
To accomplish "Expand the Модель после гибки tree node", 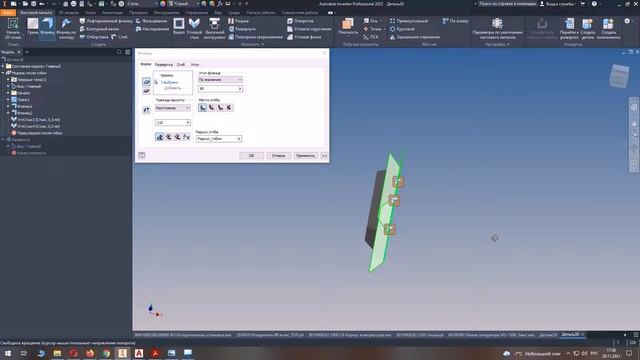I will coord(3,73).
